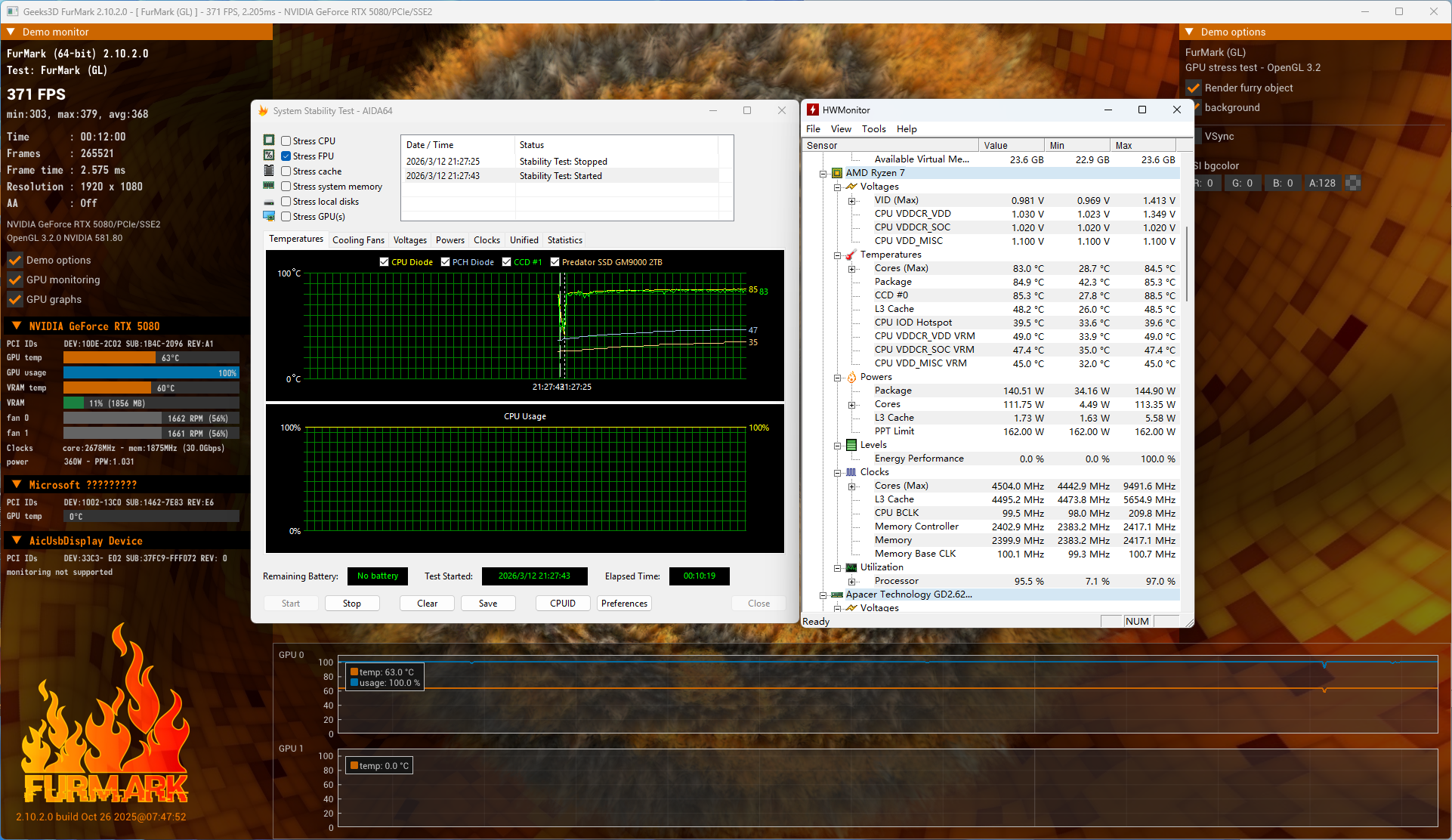Viewport: 1452px width, 840px height.
Task: Click the Stress GPU(s) monitor icon
Action: pos(269,217)
